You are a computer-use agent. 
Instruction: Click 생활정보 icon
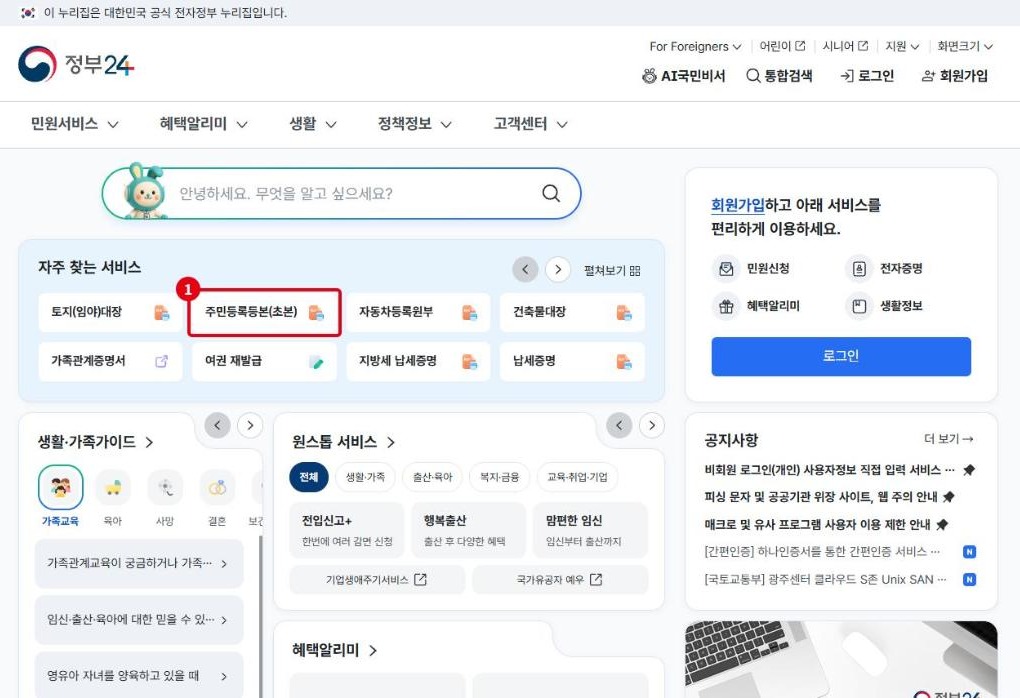coord(859,306)
